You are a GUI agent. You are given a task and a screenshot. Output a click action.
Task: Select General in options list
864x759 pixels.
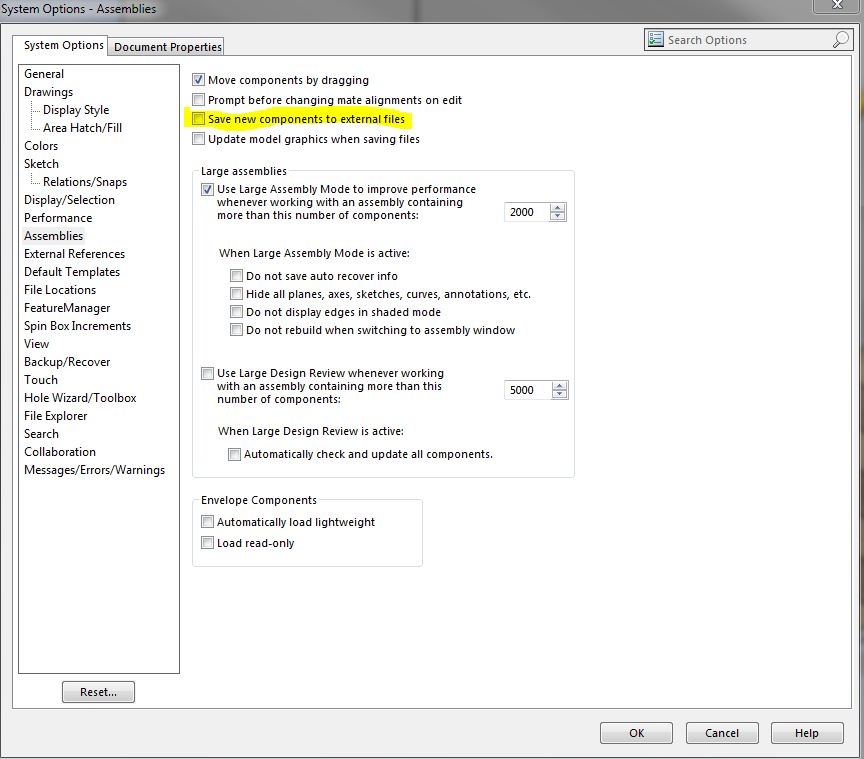click(44, 74)
